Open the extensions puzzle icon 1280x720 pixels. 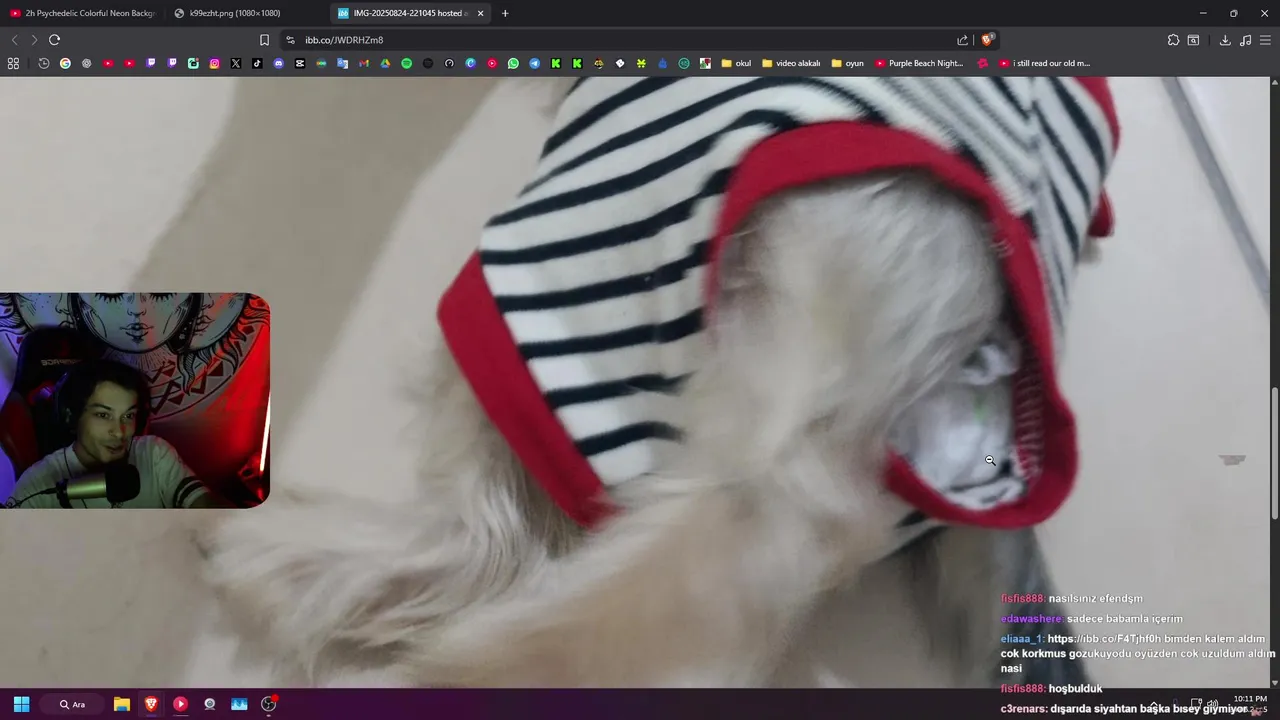pyautogui.click(x=1173, y=40)
